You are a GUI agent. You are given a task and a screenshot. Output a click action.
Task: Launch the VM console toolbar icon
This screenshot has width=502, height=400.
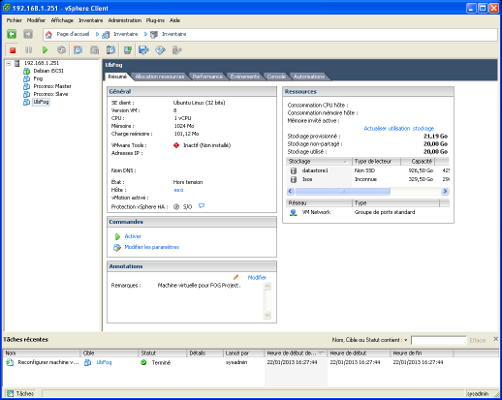[128, 50]
